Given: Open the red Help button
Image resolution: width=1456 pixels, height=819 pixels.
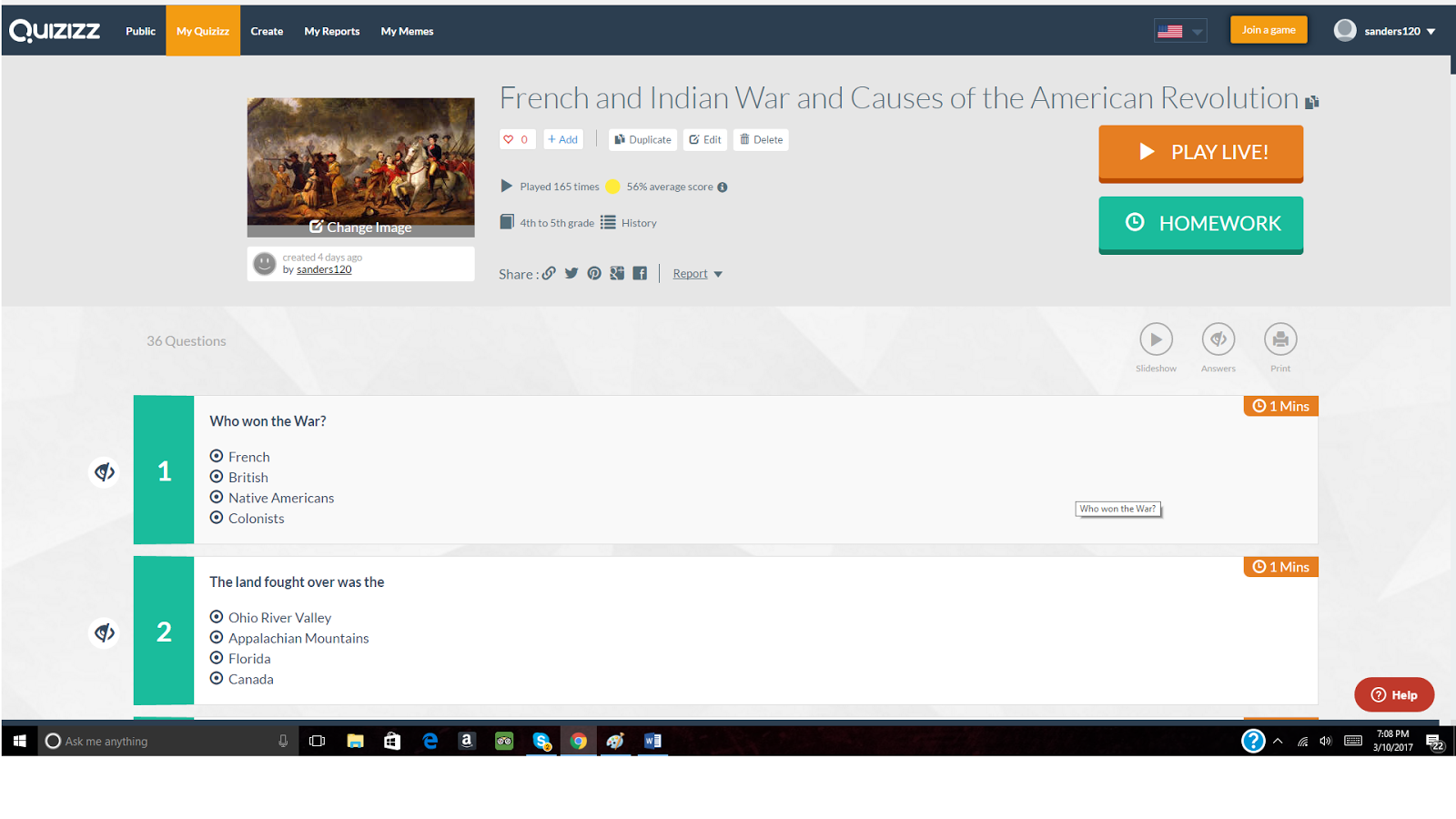Looking at the screenshot, I should [1394, 695].
